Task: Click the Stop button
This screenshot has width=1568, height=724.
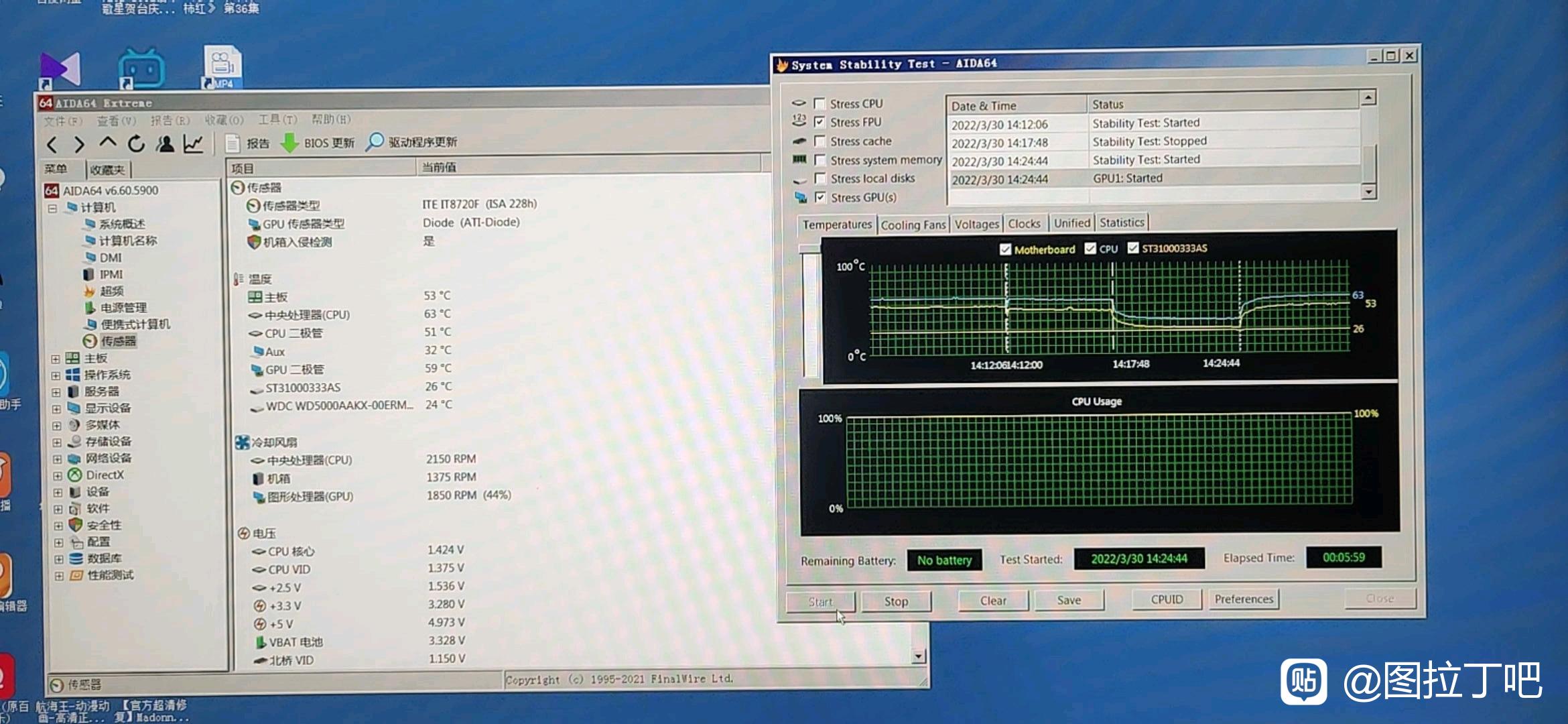Action: click(x=896, y=601)
